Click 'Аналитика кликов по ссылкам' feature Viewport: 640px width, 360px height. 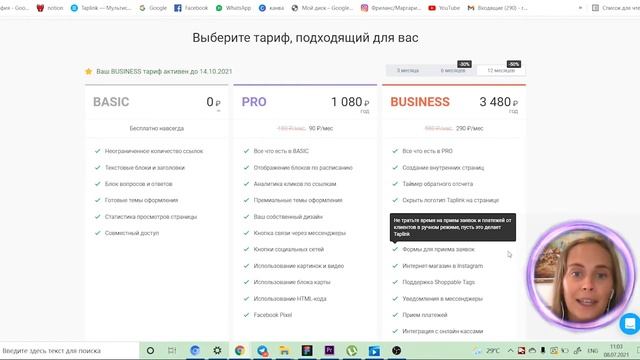(x=295, y=184)
